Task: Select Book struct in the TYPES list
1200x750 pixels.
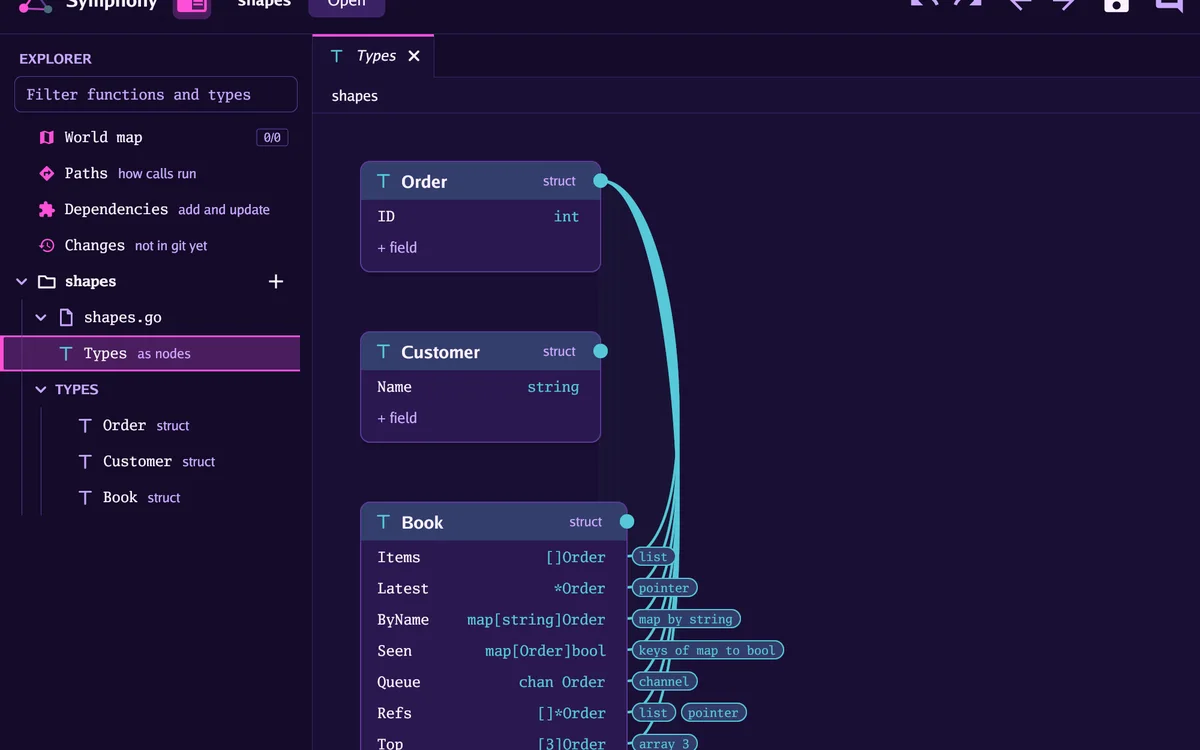Action: [x=150, y=497]
